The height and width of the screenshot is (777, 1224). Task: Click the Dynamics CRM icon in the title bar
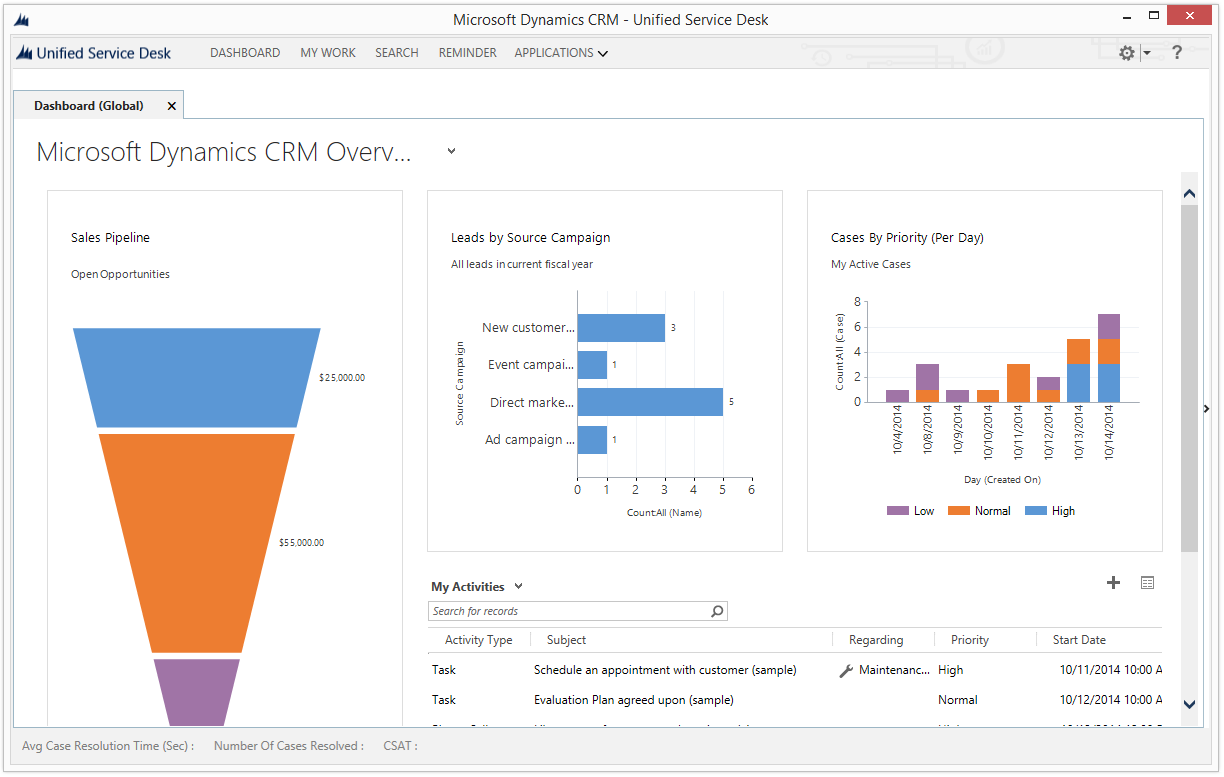tap(21, 18)
